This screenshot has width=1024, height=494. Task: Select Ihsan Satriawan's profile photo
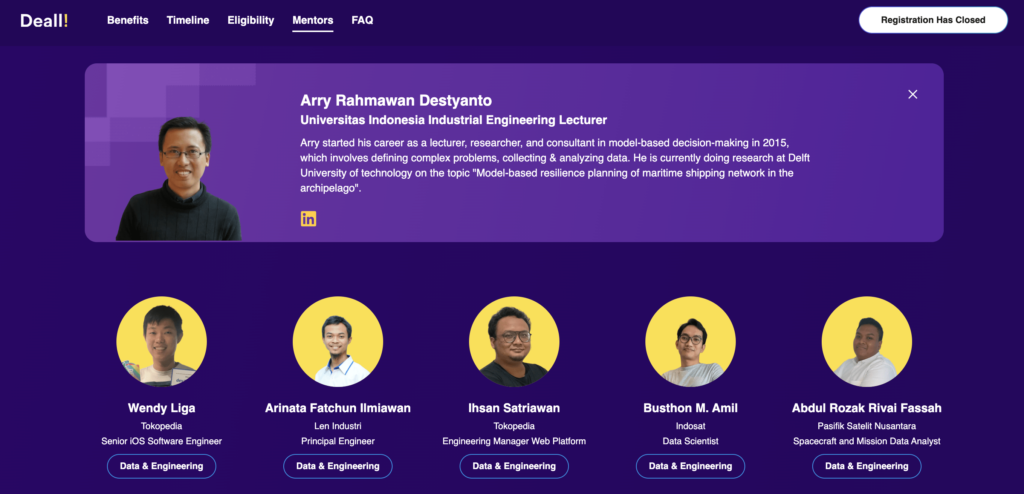click(x=514, y=342)
